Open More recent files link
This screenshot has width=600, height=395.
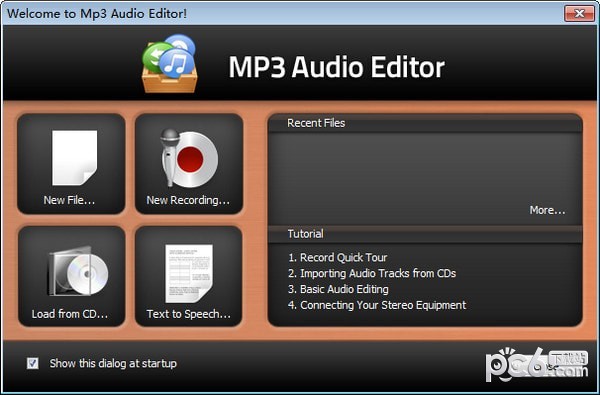coord(547,210)
